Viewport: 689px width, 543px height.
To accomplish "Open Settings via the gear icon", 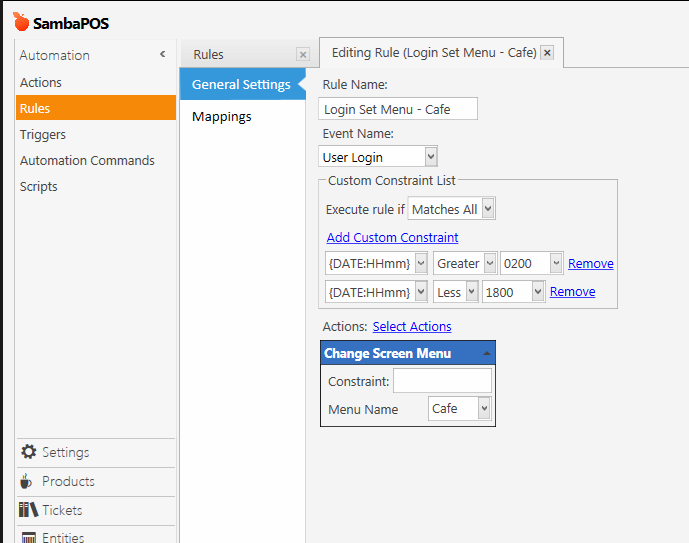I will [29, 452].
